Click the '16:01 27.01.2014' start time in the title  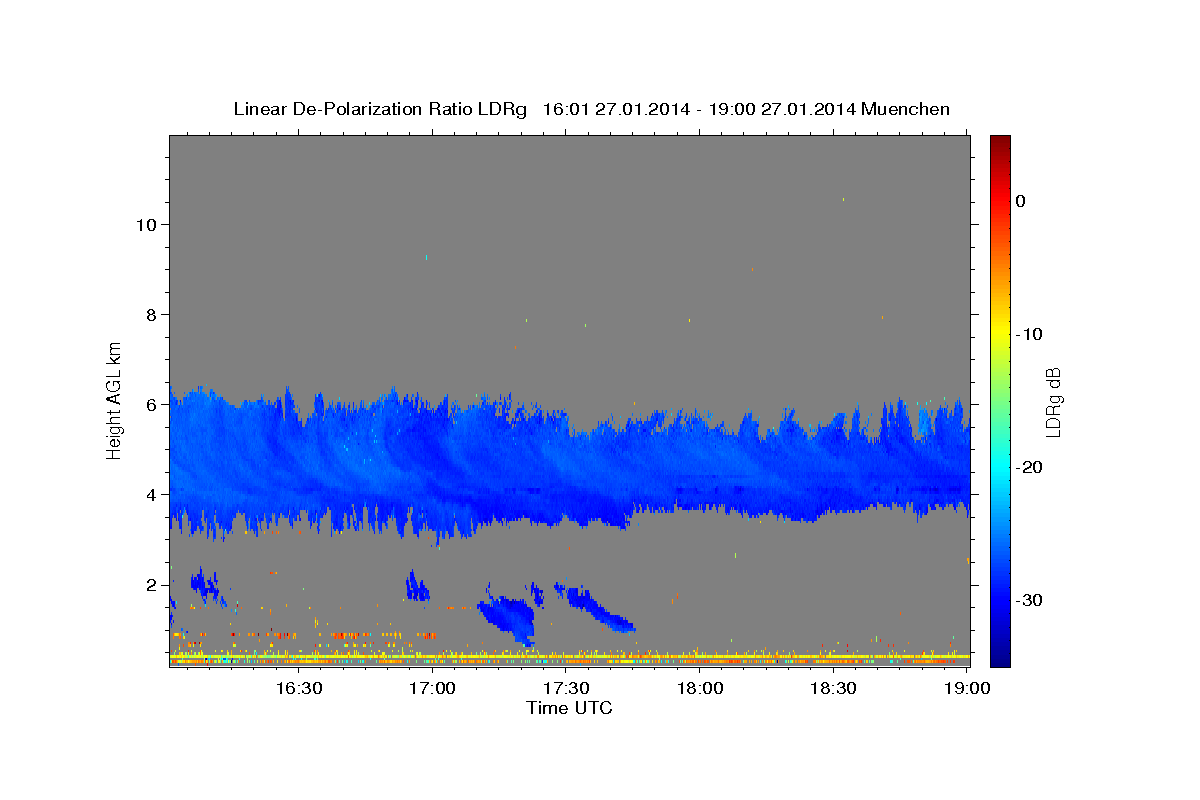(615, 109)
